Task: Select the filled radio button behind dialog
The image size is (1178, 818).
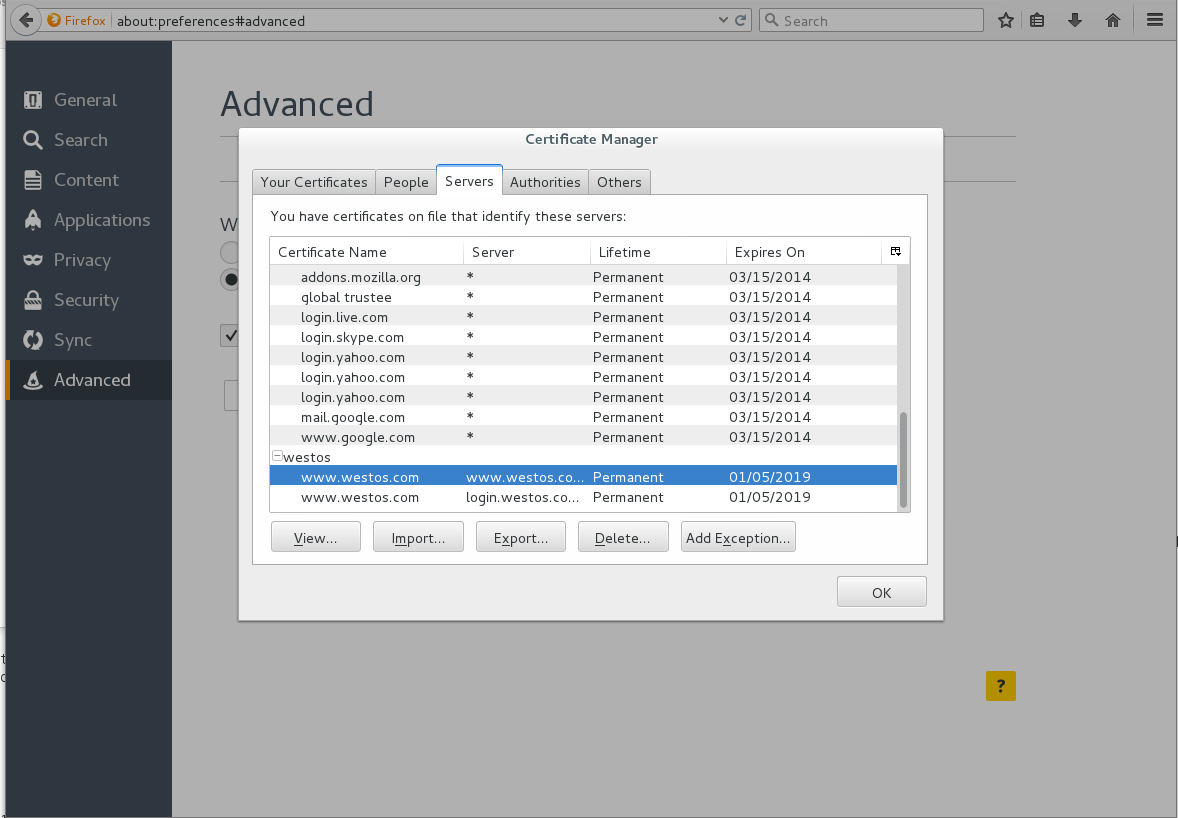Action: click(x=230, y=279)
